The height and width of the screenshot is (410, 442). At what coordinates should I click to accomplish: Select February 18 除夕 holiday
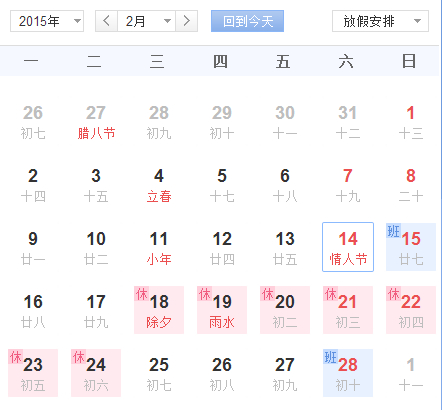pos(159,310)
